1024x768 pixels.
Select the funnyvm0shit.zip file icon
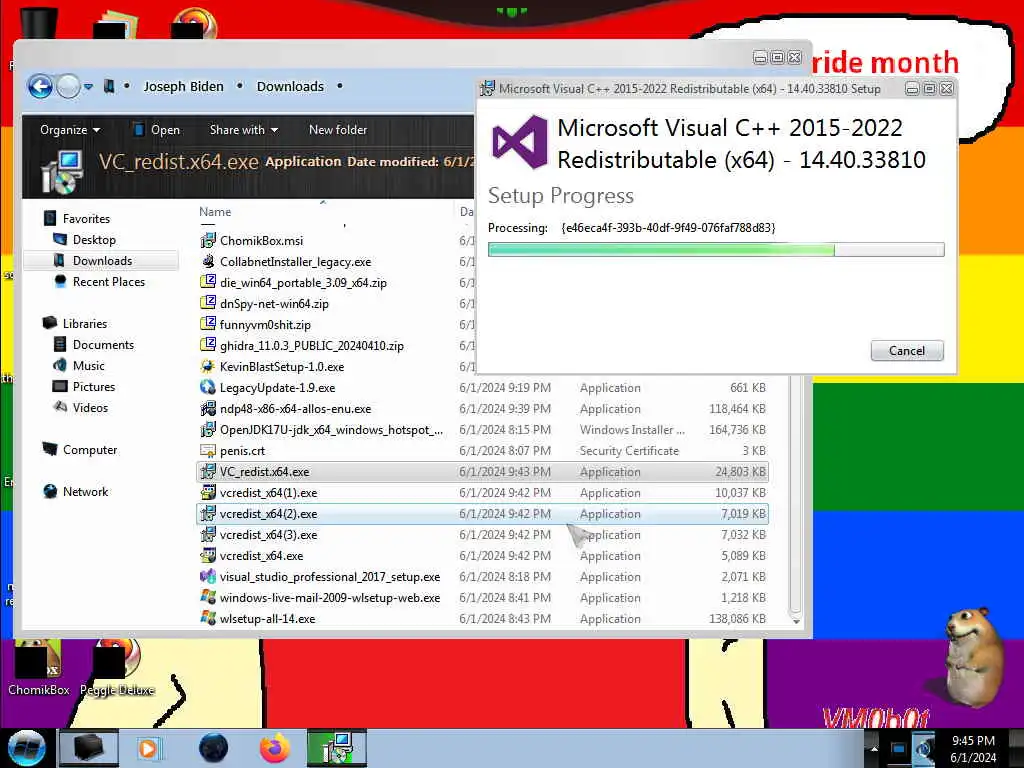[x=208, y=324]
